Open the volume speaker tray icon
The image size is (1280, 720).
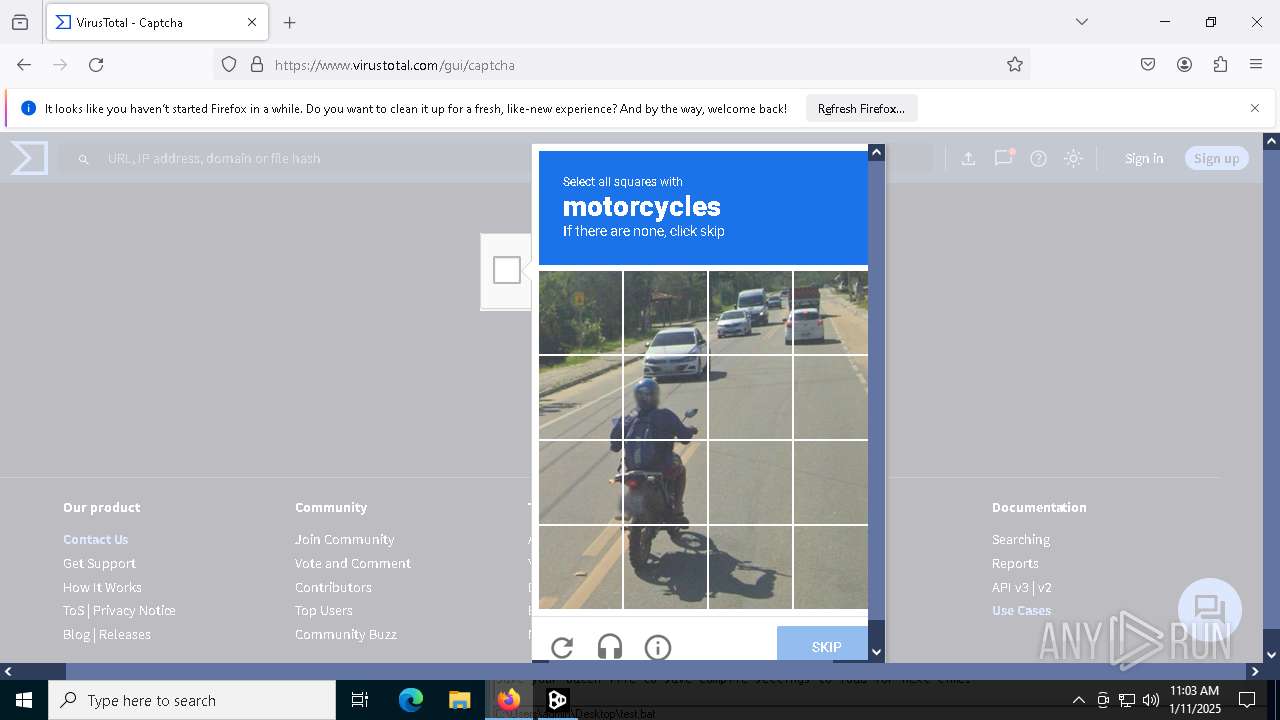[x=1151, y=700]
